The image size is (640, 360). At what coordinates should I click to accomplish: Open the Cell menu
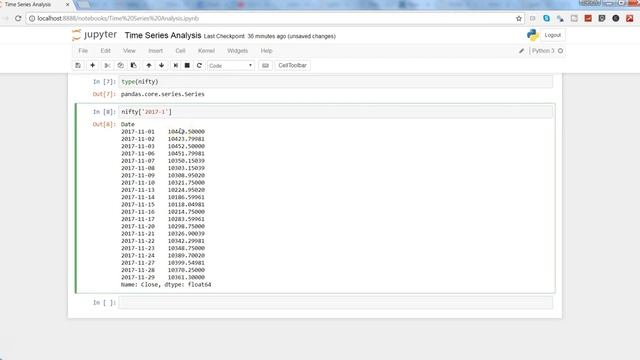(x=180, y=51)
